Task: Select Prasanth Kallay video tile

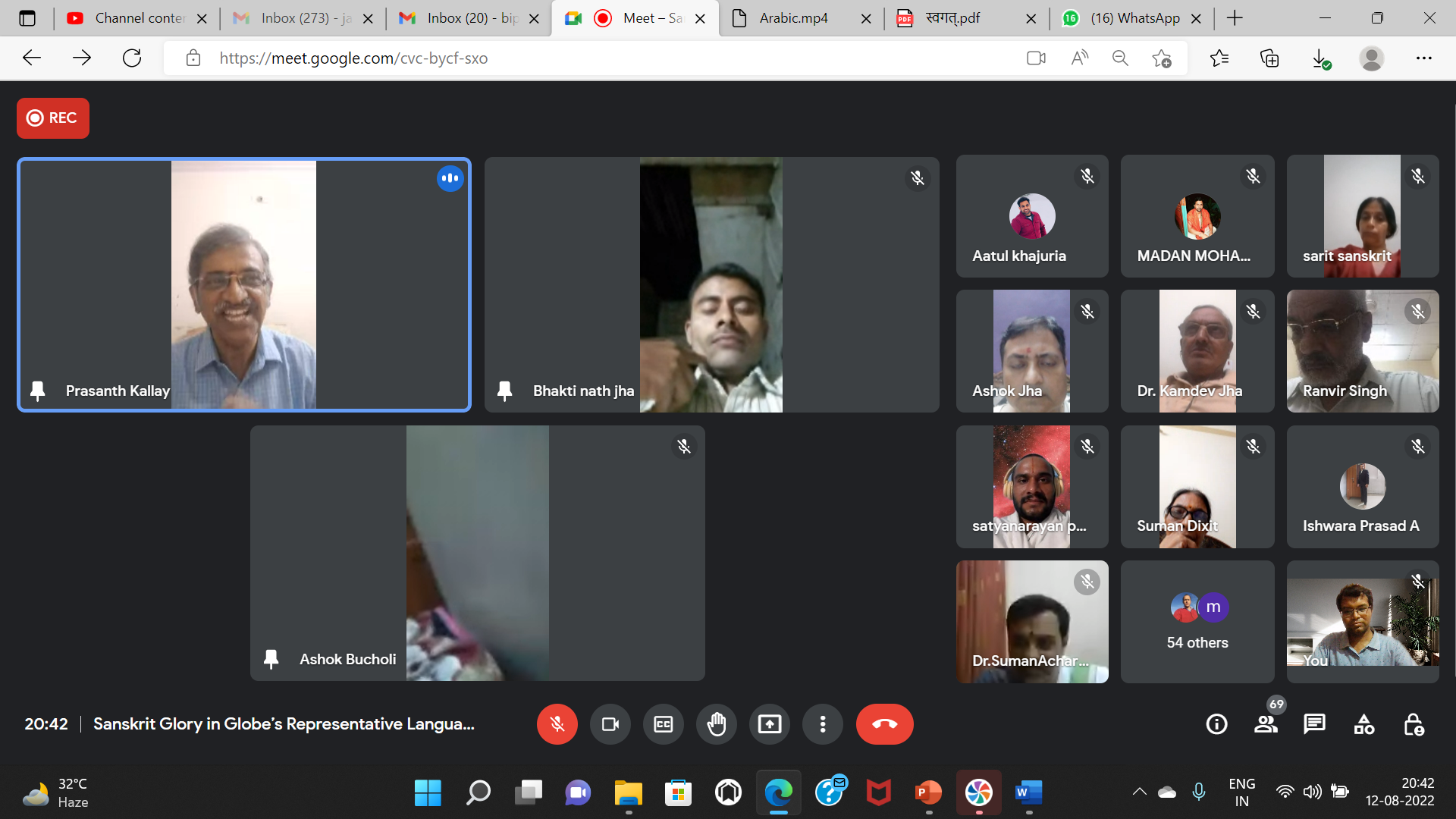Action: coord(243,284)
